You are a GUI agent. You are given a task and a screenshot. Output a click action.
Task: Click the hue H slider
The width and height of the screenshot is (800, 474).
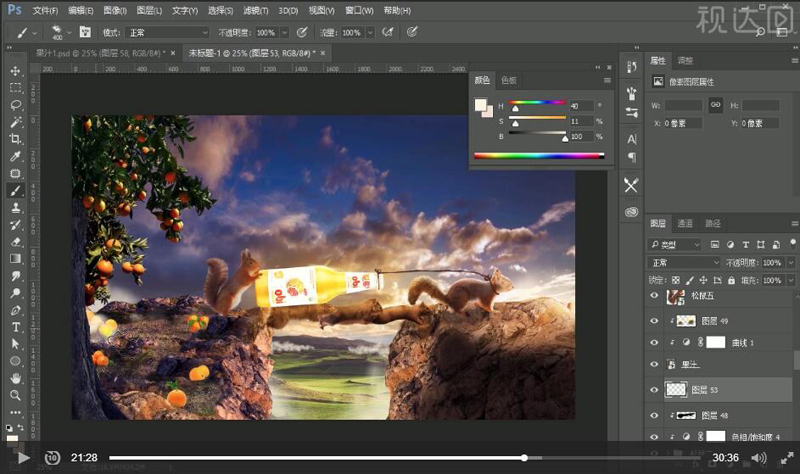[537, 103]
